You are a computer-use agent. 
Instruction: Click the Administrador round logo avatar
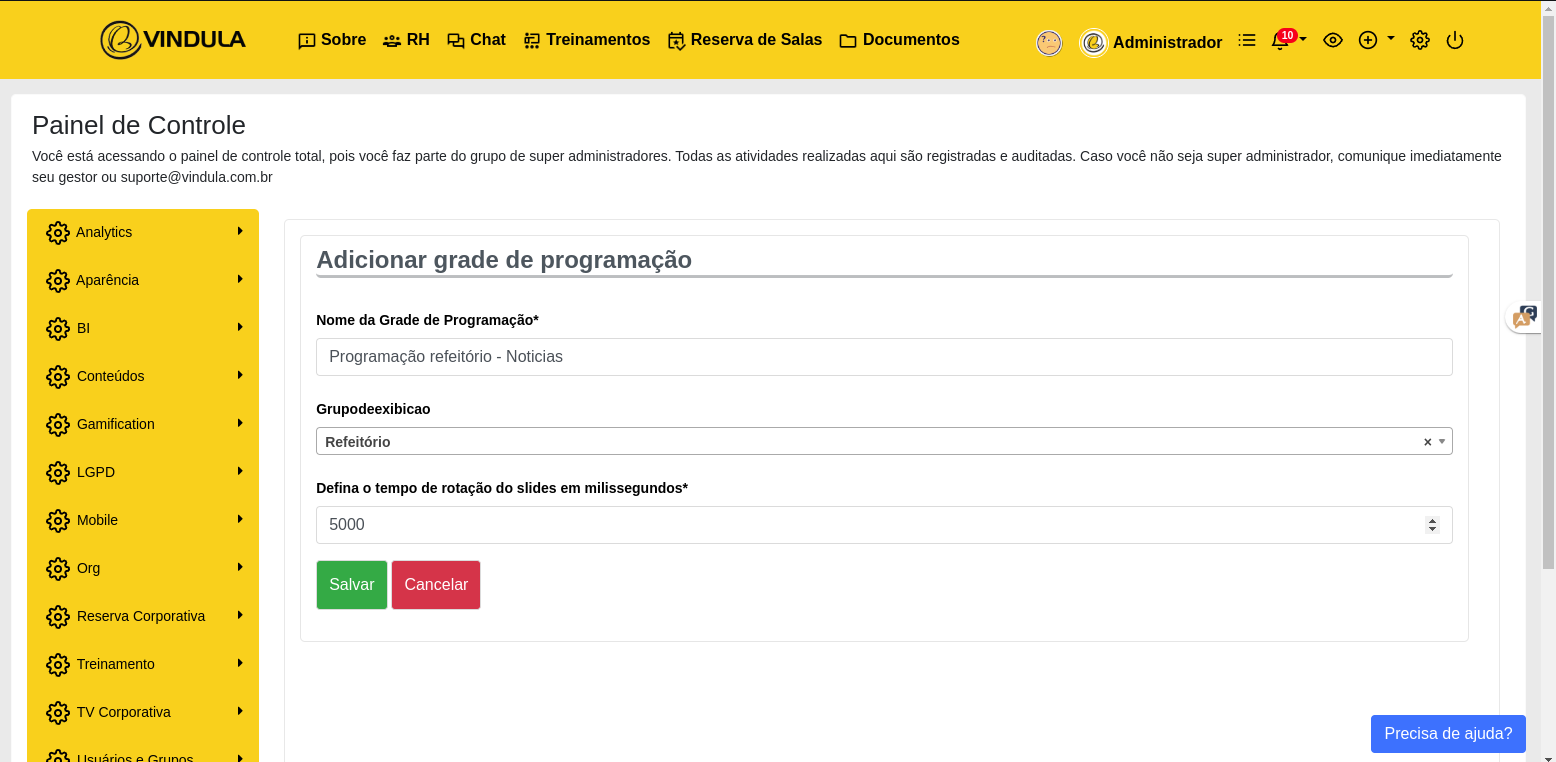click(1094, 43)
